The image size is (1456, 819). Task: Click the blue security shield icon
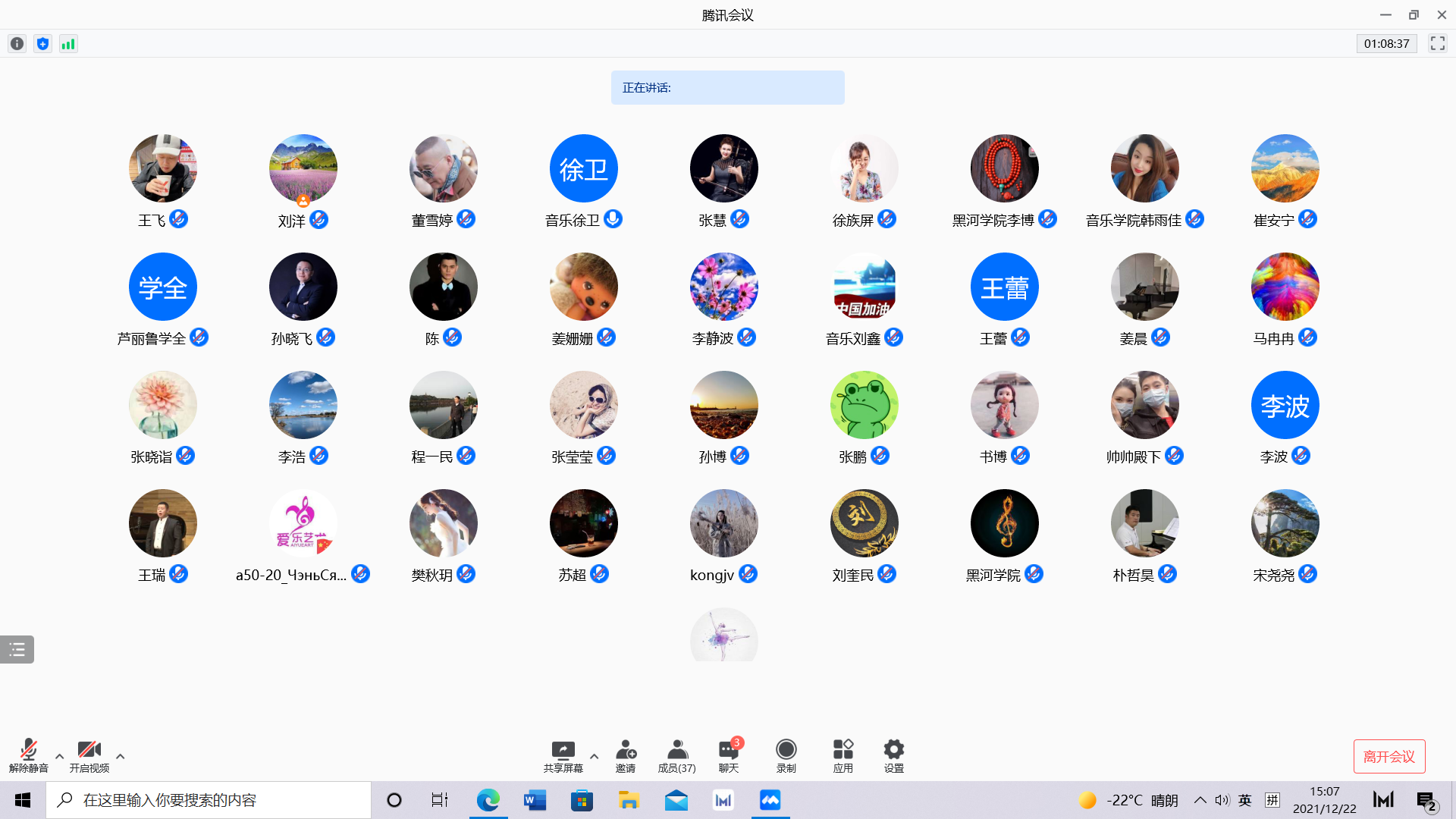click(43, 44)
